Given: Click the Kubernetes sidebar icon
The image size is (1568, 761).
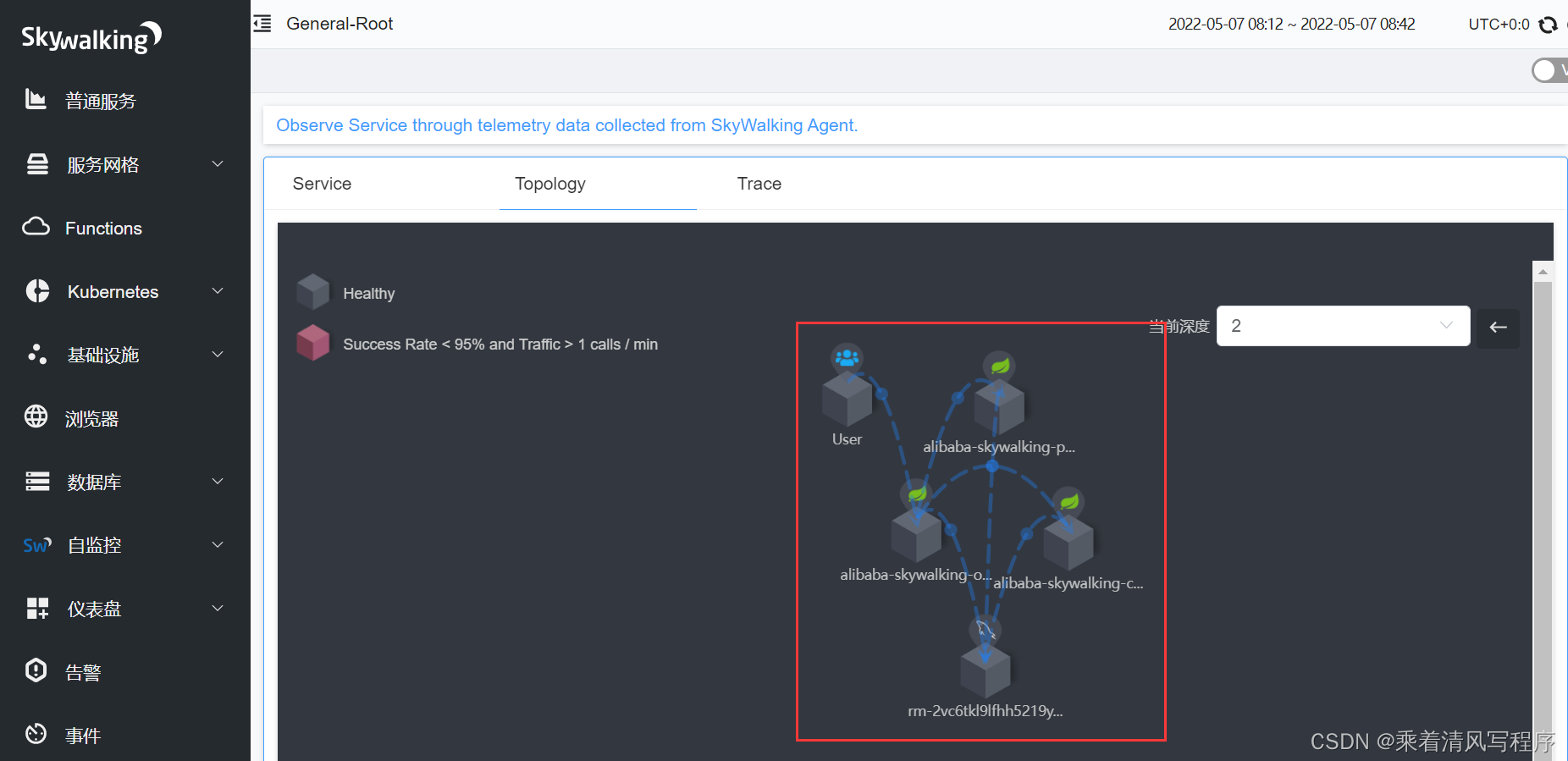Looking at the screenshot, I should 37,291.
